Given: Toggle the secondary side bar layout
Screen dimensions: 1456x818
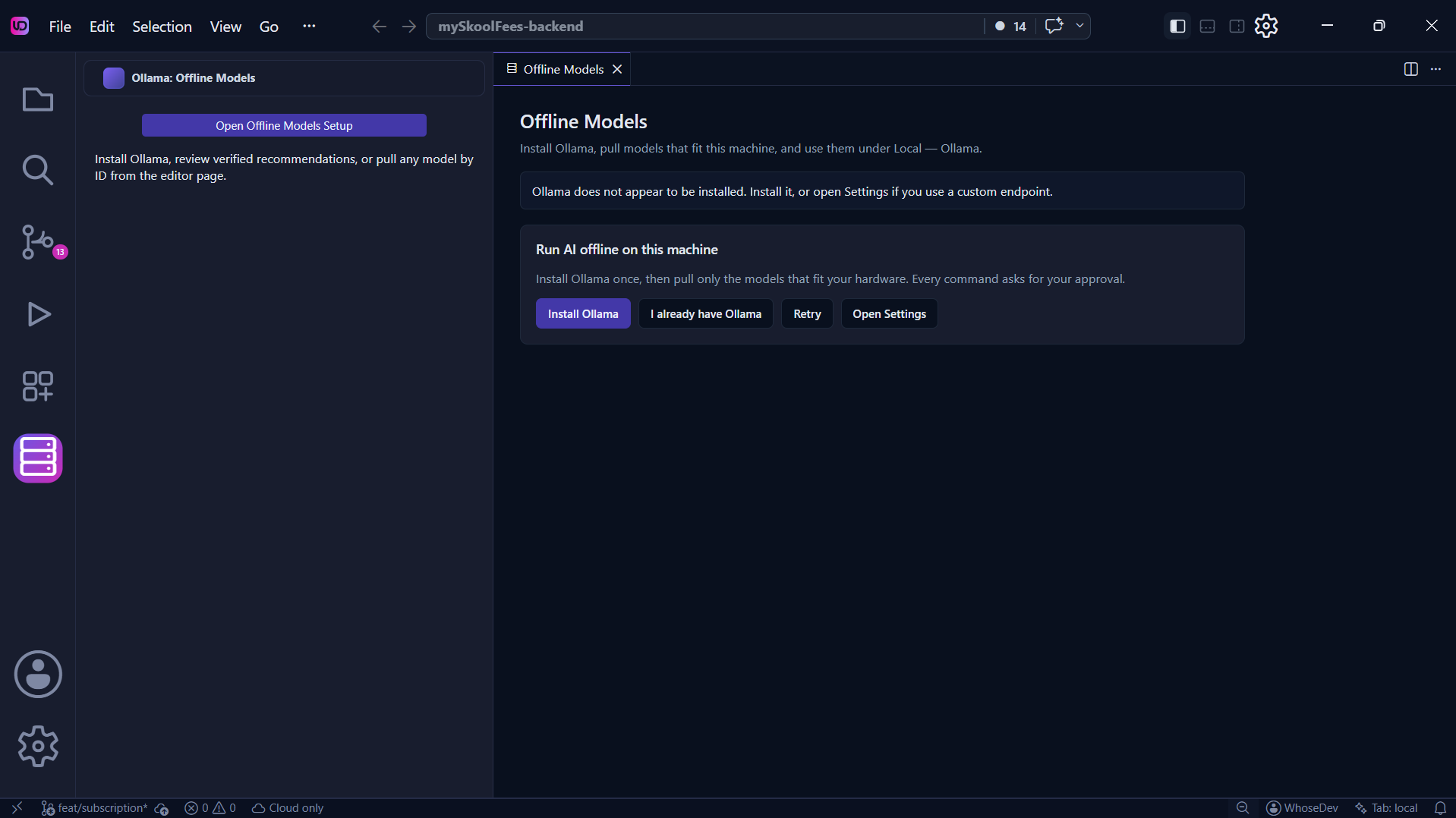Looking at the screenshot, I should tap(1237, 26).
